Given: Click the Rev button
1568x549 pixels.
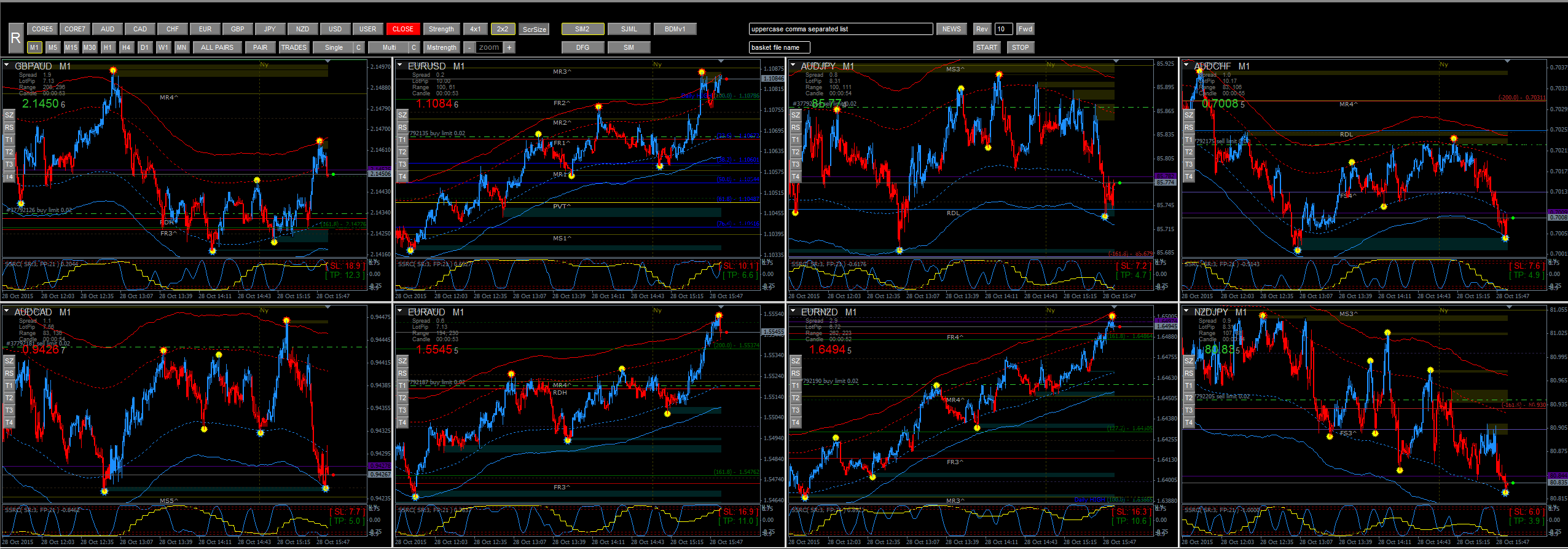Looking at the screenshot, I should 982,29.
